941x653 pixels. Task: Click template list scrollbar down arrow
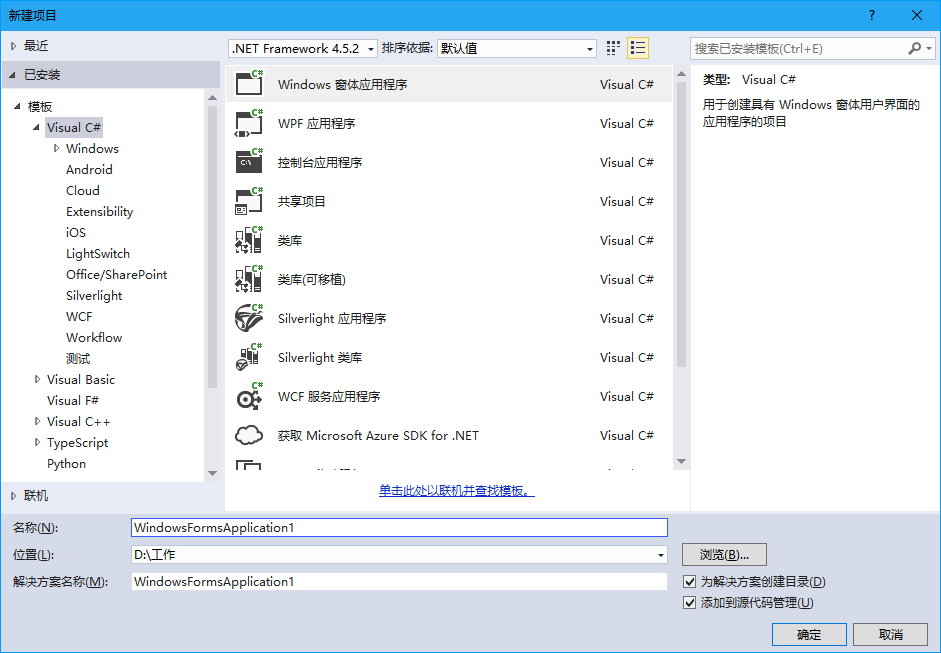(x=681, y=462)
